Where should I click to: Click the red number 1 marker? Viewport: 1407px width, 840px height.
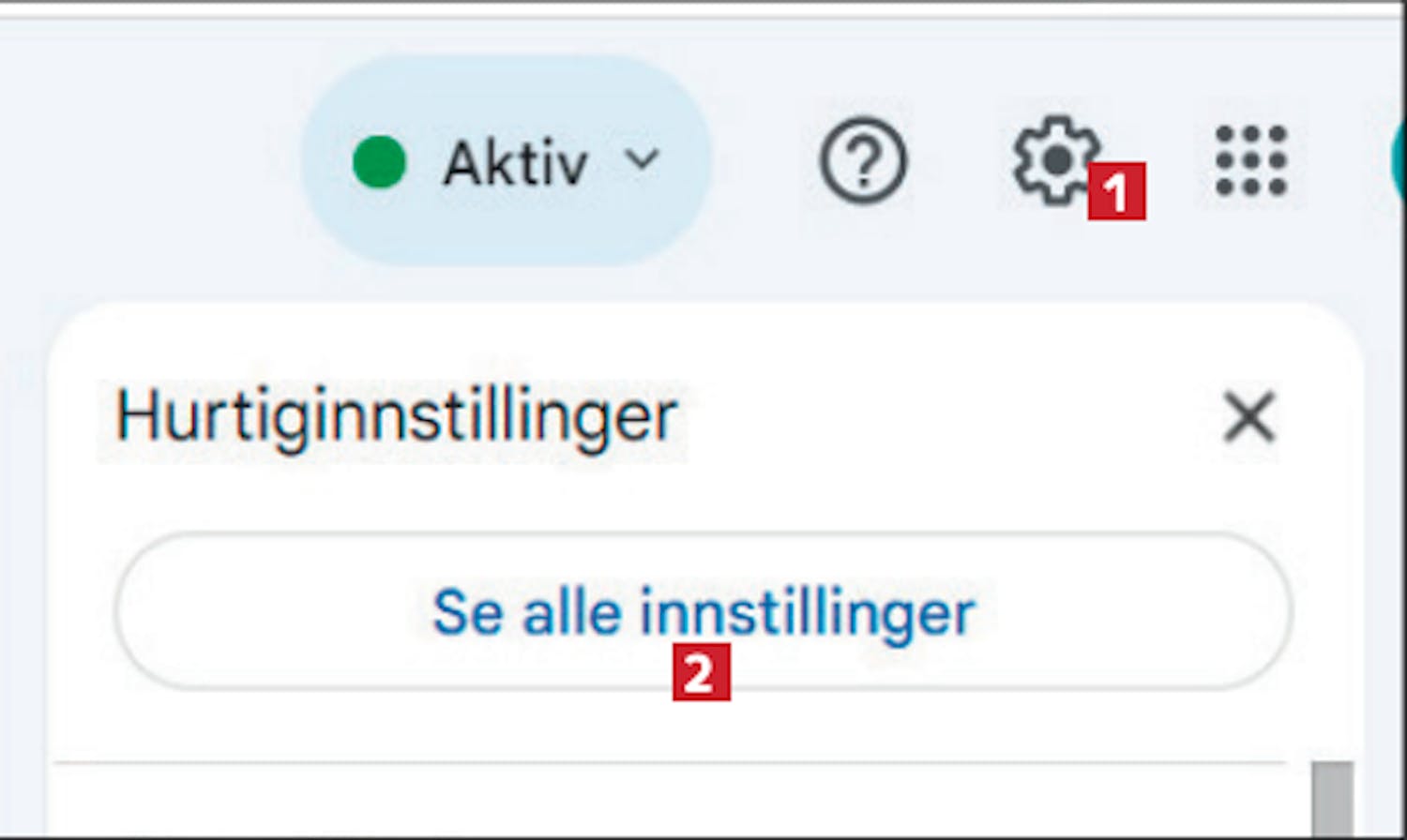click(x=1116, y=191)
